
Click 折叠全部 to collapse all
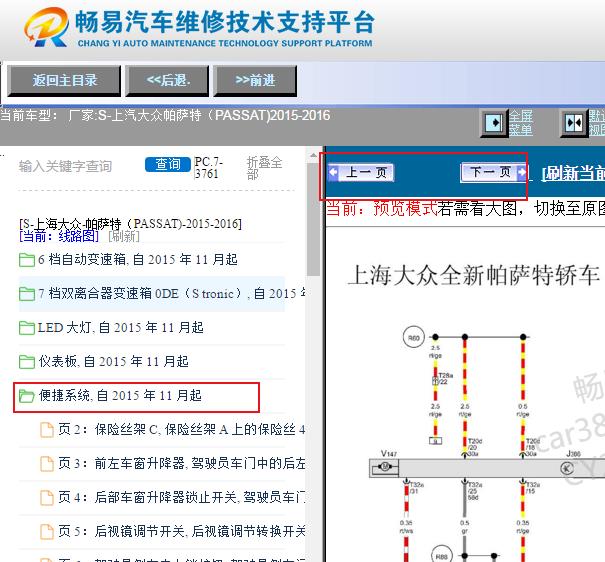coord(264,168)
